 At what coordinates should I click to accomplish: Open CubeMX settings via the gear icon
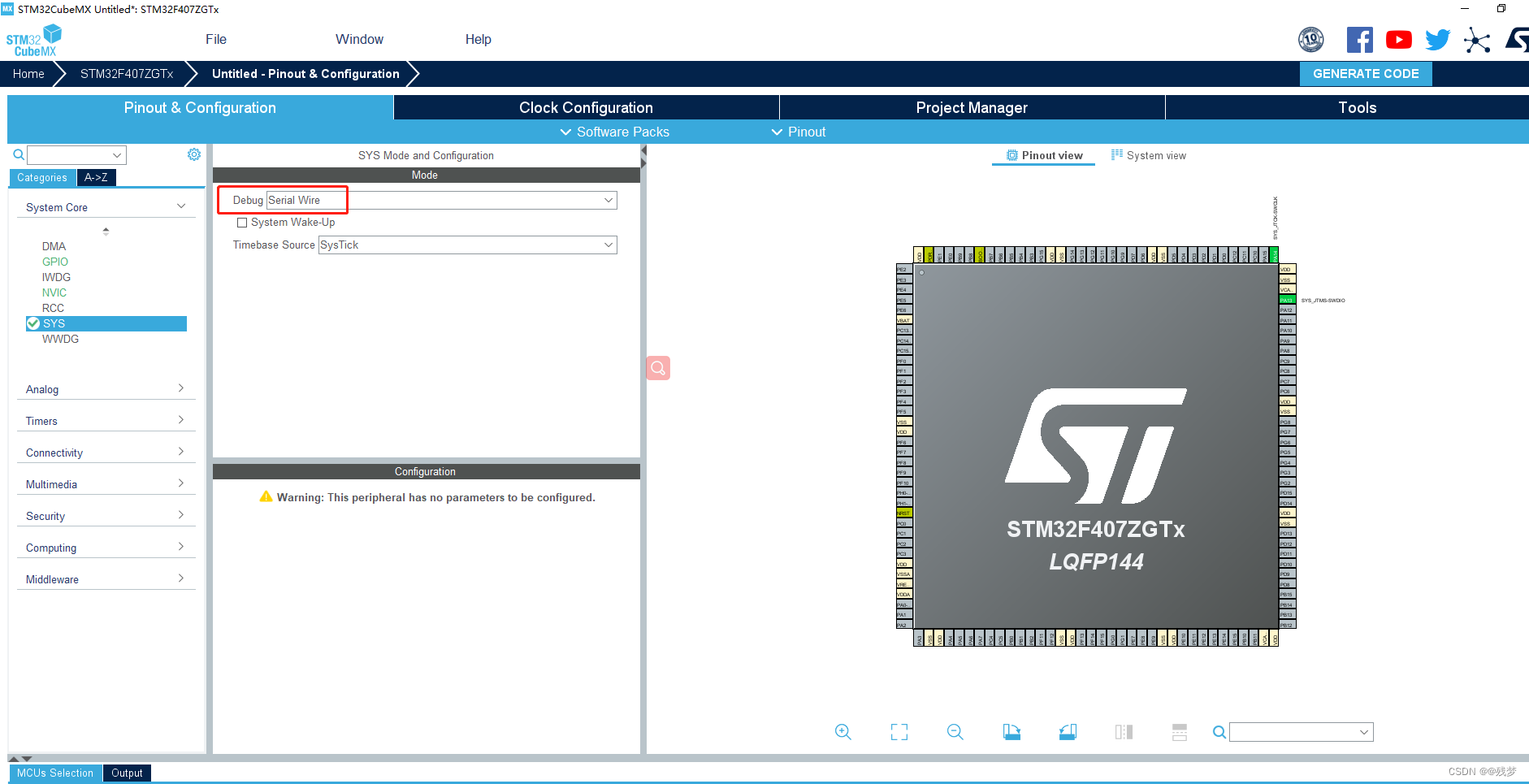193,154
